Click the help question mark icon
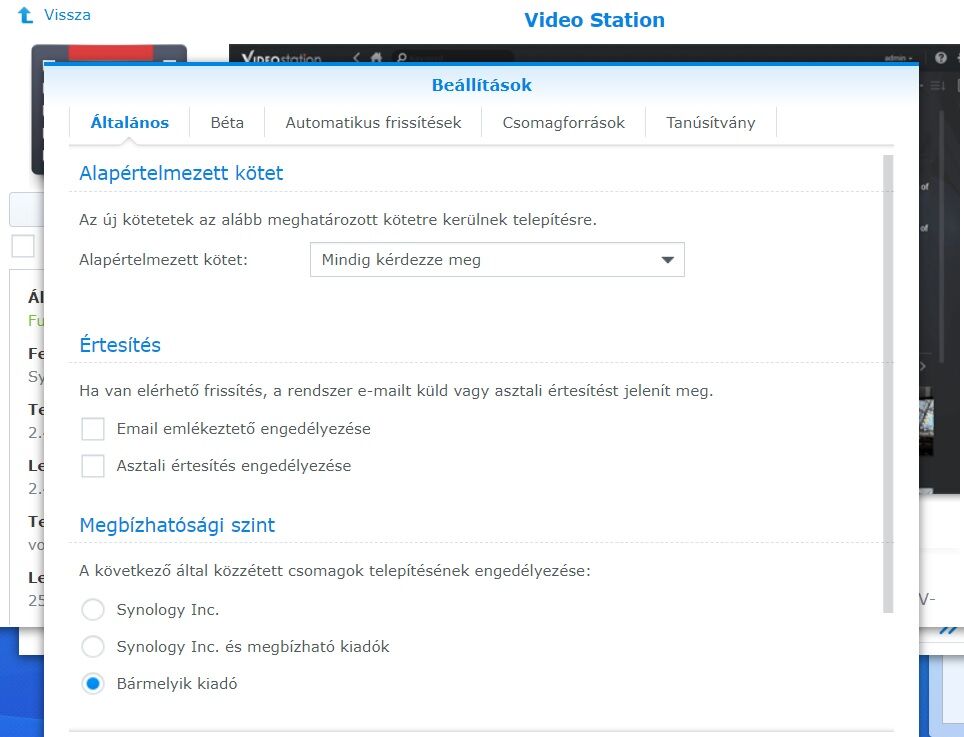This screenshot has height=737, width=964. (941, 58)
